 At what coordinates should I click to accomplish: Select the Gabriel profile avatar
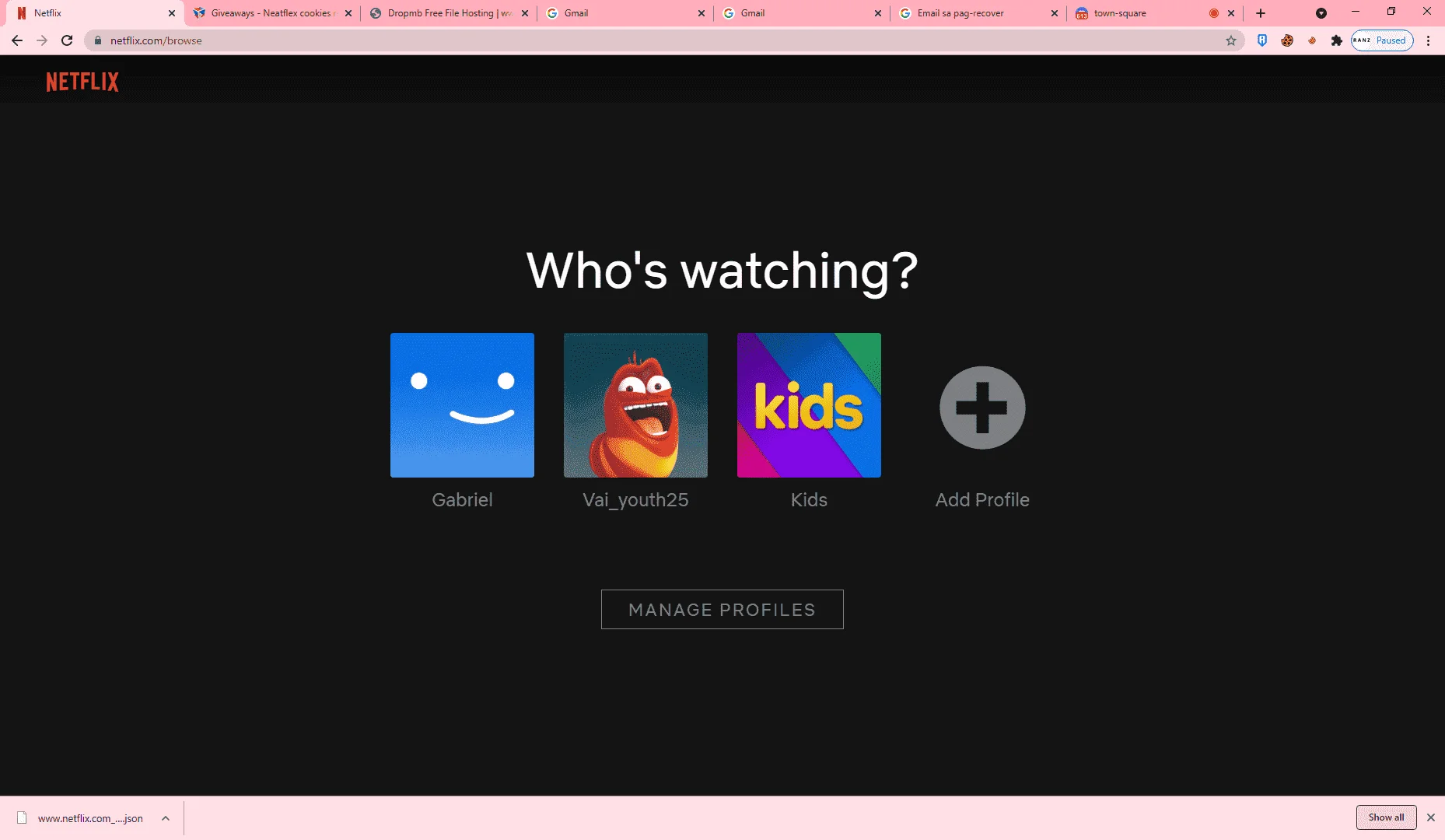pyautogui.click(x=462, y=405)
